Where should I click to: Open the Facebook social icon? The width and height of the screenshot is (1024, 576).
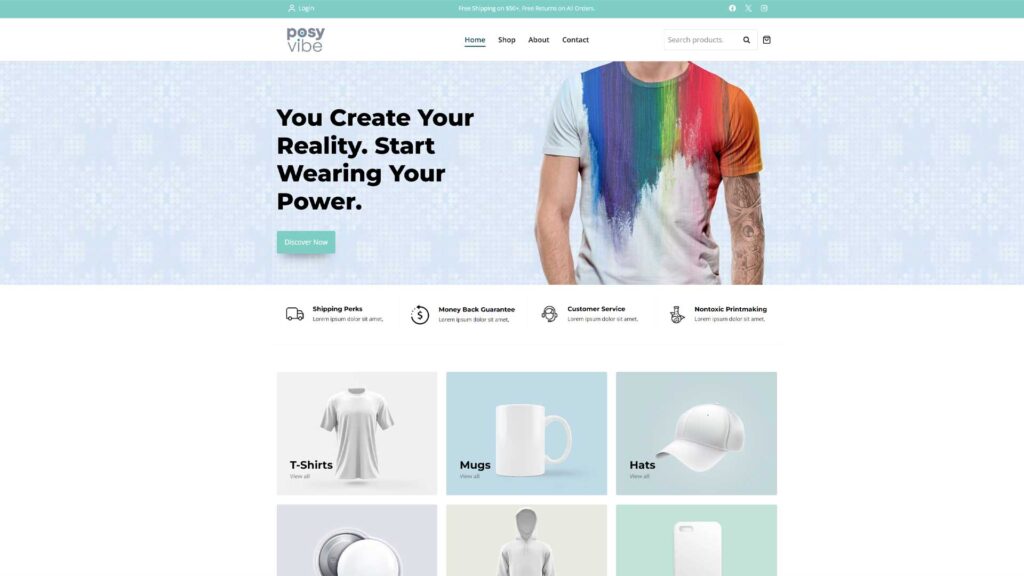tap(732, 8)
